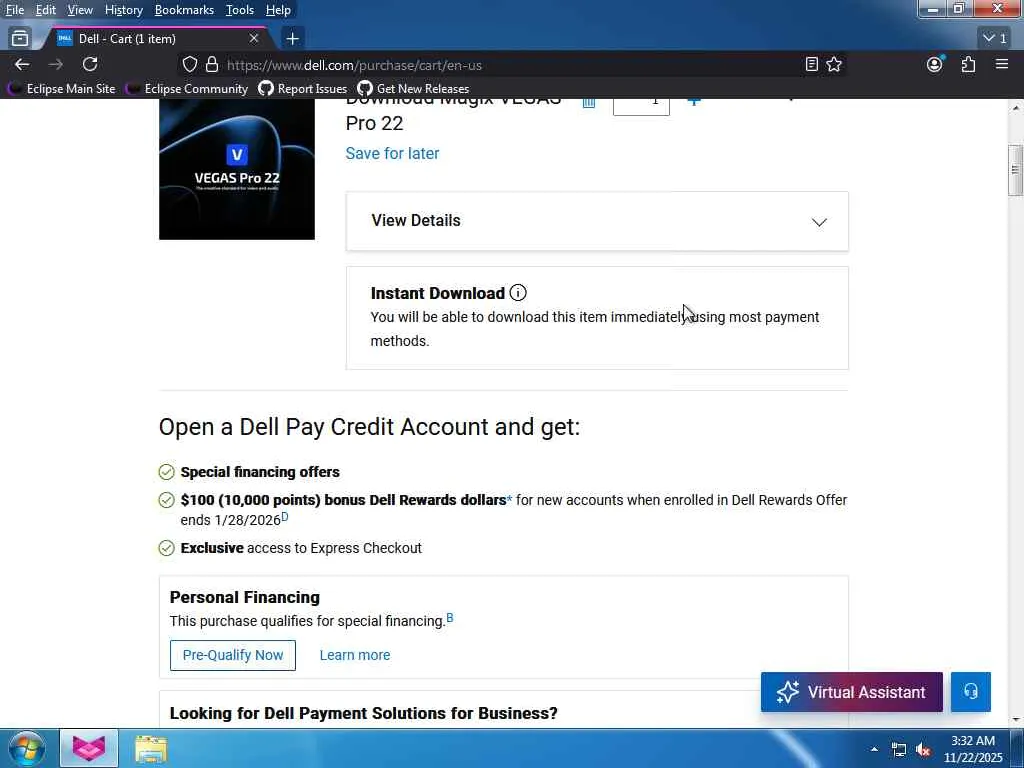The image size is (1024, 768).
Task: Click the network tray icon
Action: [x=899, y=750]
